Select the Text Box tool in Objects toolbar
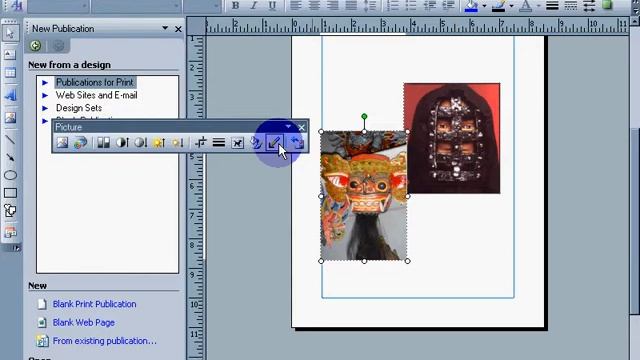Image resolution: width=640 pixels, height=360 pixels. pyautogui.click(x=10, y=54)
